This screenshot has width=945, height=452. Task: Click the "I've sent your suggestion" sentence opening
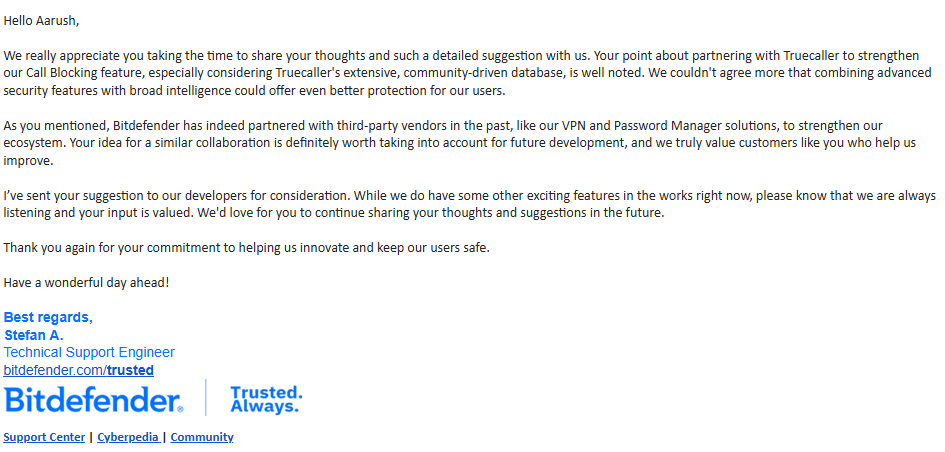point(78,196)
